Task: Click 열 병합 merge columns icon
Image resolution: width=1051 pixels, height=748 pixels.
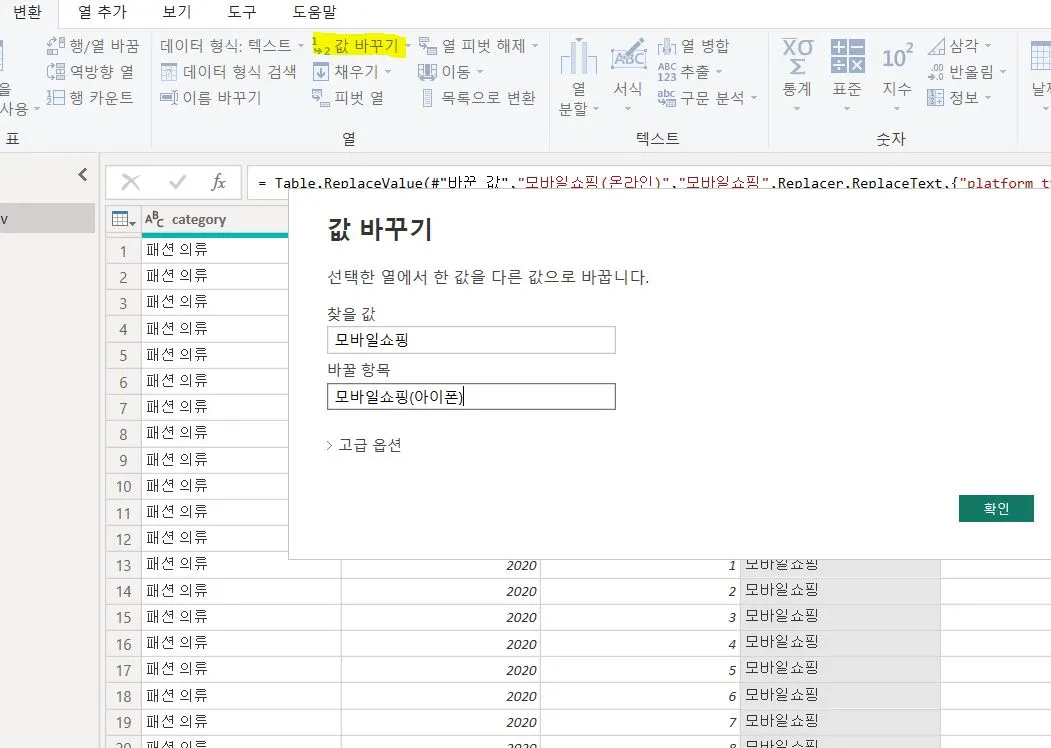Action: [667, 46]
